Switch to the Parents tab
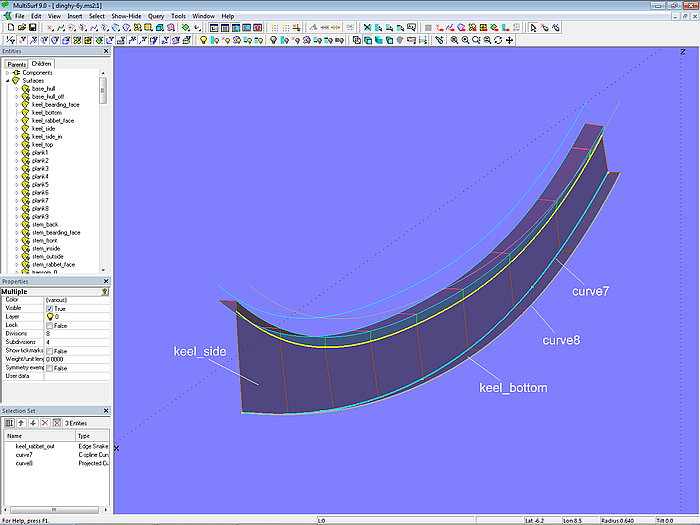The width and height of the screenshot is (700, 525). click(x=17, y=64)
